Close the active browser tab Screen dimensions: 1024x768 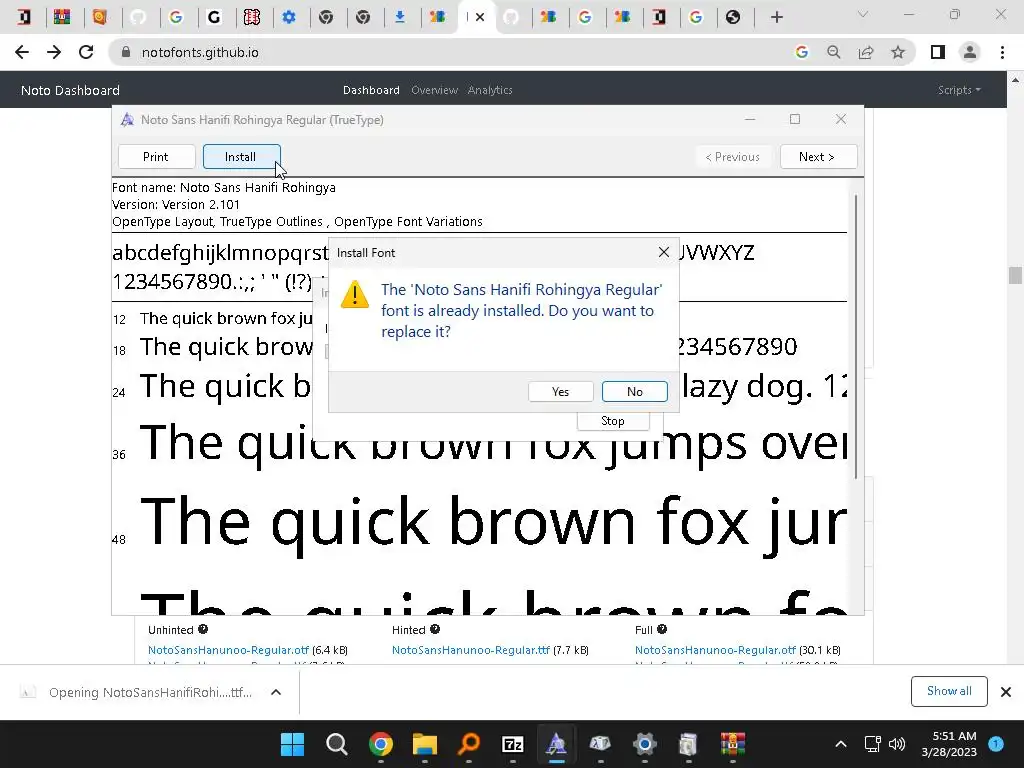click(x=480, y=17)
